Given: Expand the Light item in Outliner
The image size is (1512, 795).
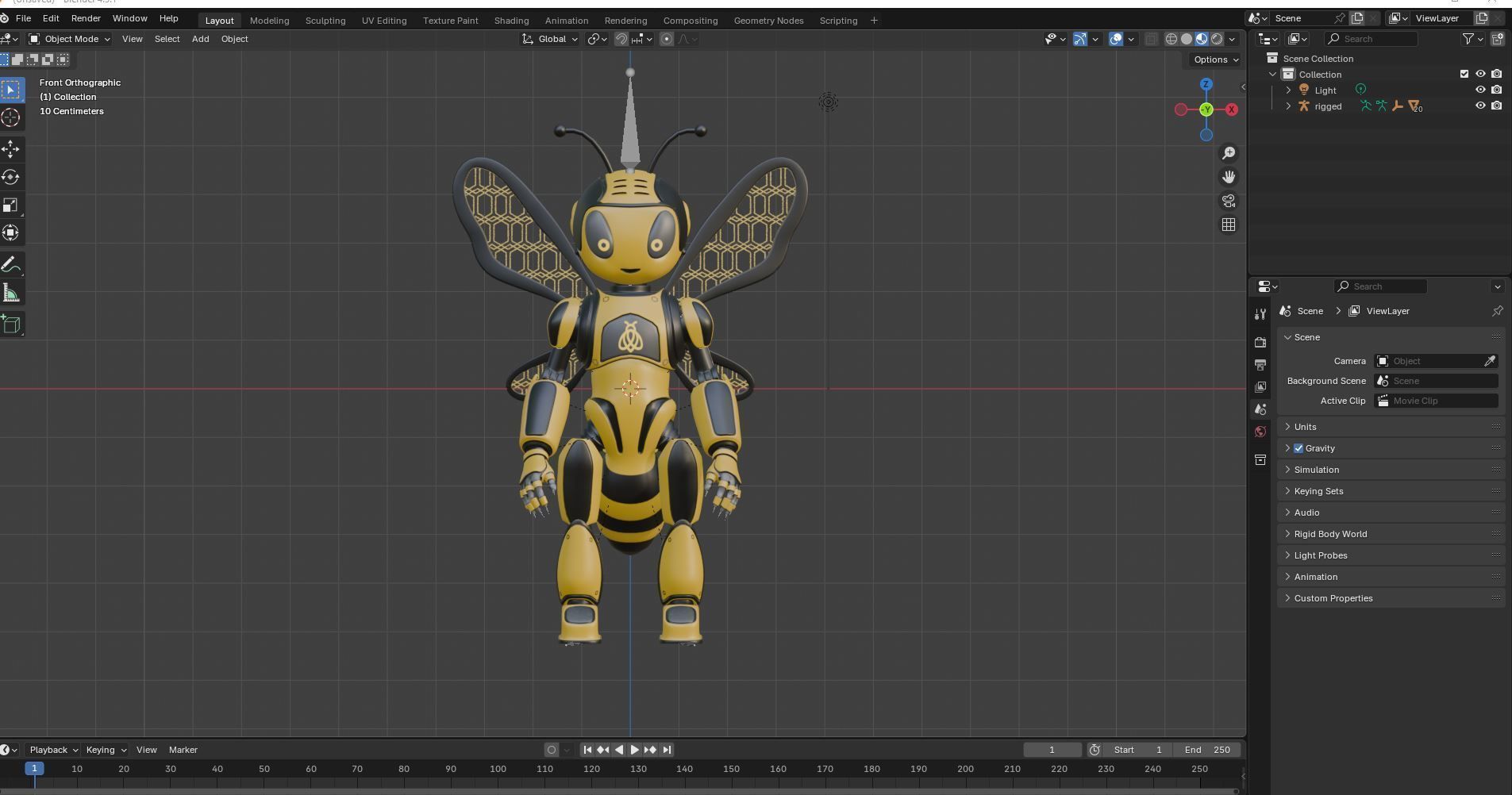Looking at the screenshot, I should (x=1288, y=90).
